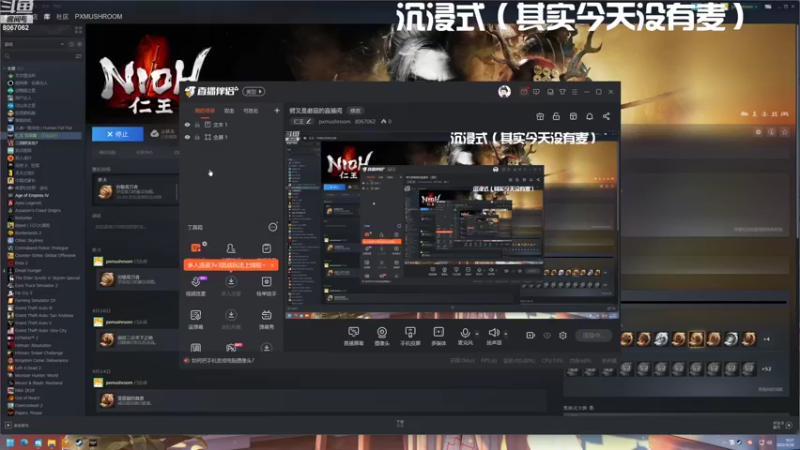Open Microsoft Edge from the taskbar
This screenshot has height=450, width=800.
(x=24, y=443)
